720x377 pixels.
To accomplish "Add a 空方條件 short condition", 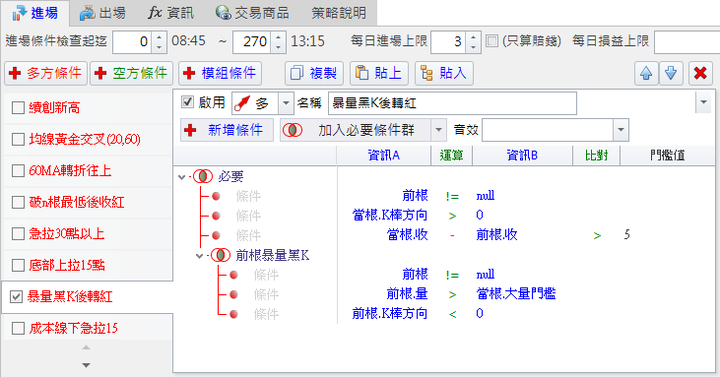I will 131,73.
